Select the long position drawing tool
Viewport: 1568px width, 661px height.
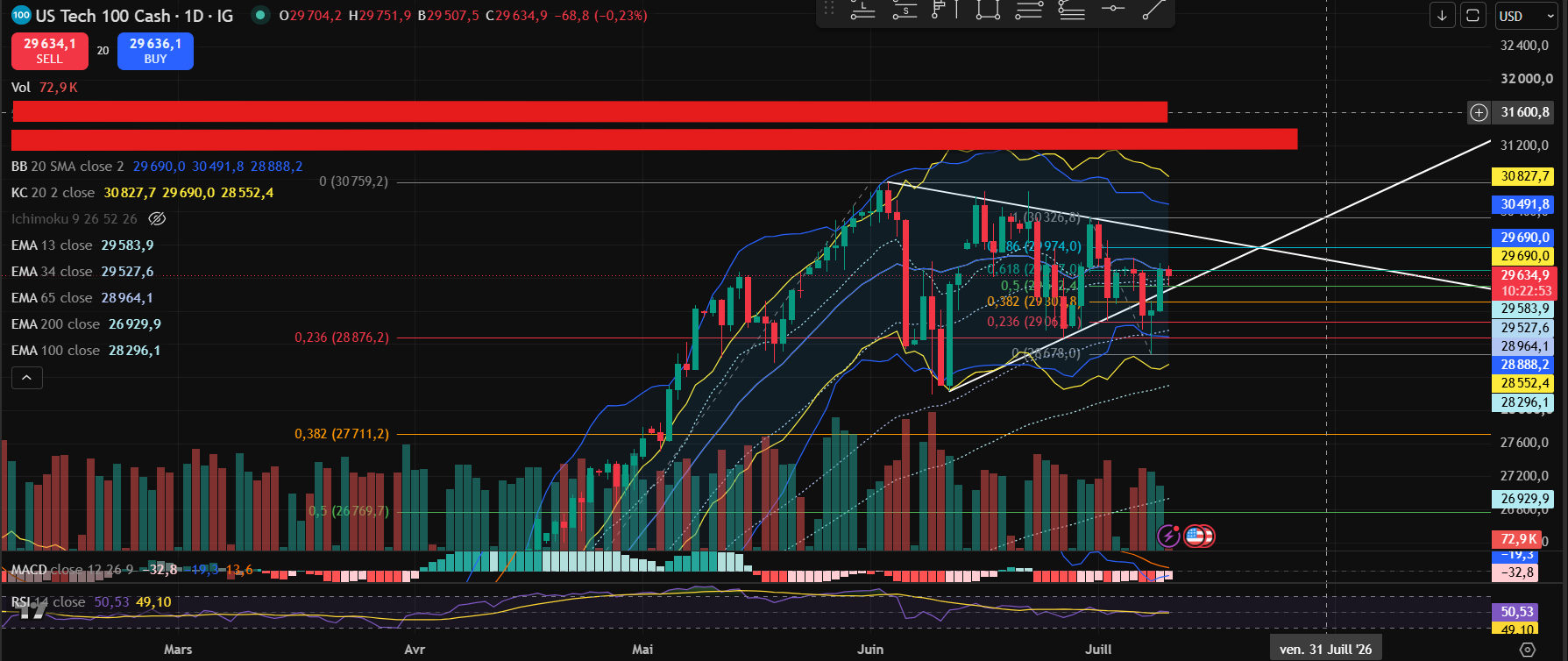coord(862,11)
